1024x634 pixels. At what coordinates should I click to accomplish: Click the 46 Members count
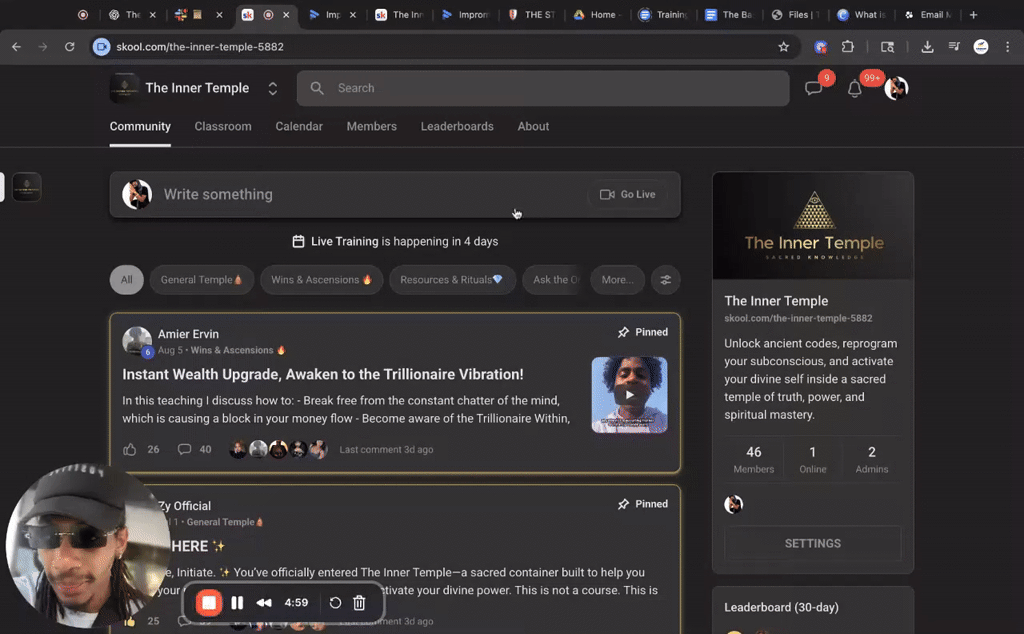point(754,460)
